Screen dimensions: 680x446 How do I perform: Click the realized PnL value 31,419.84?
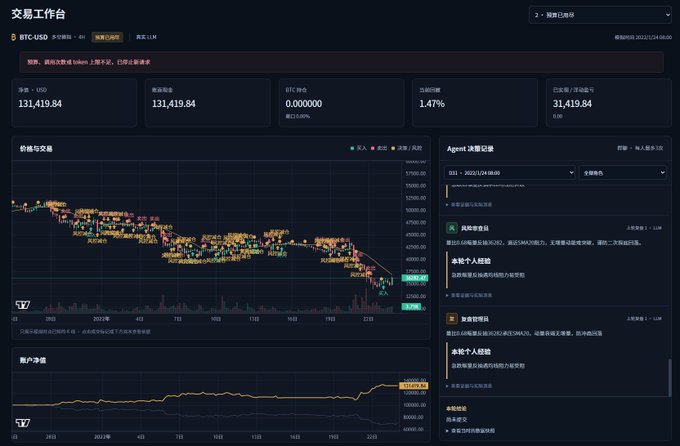click(572, 104)
